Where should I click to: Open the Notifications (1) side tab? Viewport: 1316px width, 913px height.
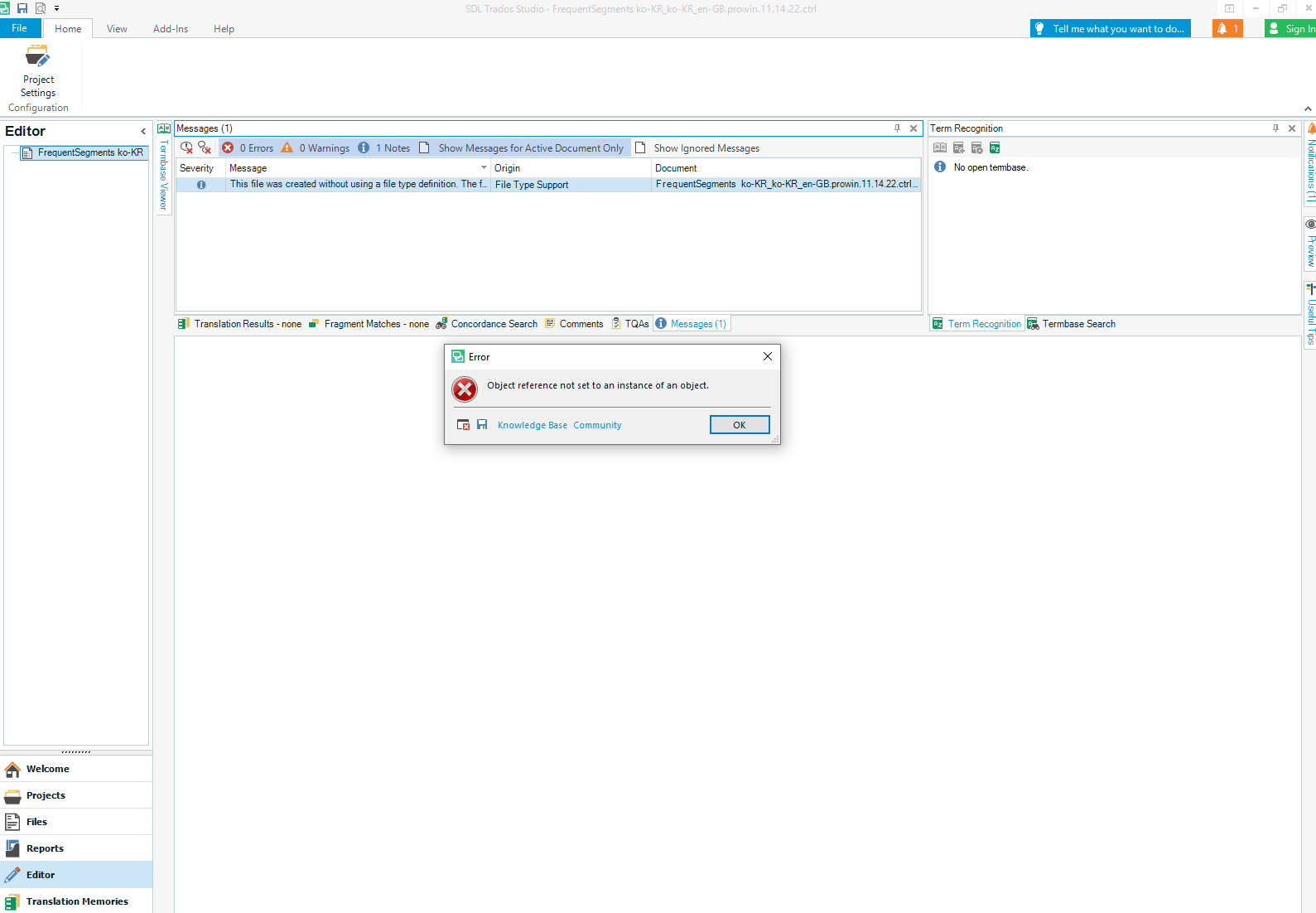click(x=1310, y=163)
